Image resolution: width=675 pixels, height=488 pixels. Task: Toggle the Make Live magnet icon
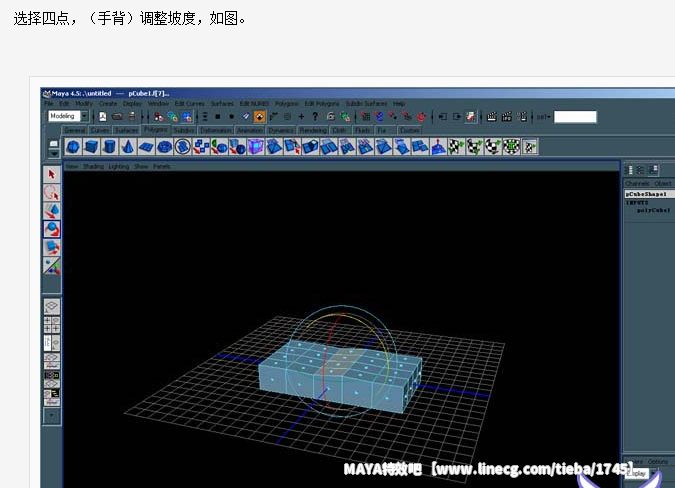pyautogui.click(x=421, y=117)
